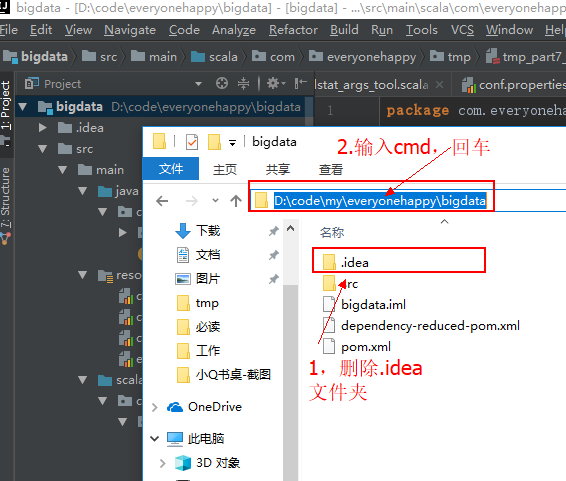Viewport: 566px width, 481px height.
Task: Expand the OneDrive node
Action: click(x=155, y=407)
